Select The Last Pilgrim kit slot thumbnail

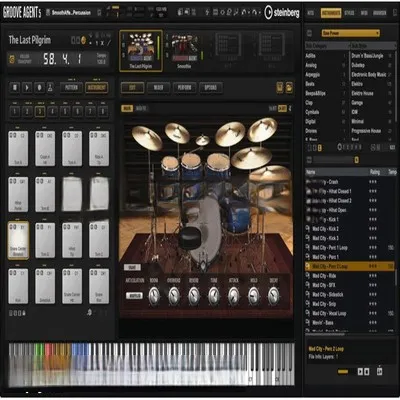click(x=141, y=51)
